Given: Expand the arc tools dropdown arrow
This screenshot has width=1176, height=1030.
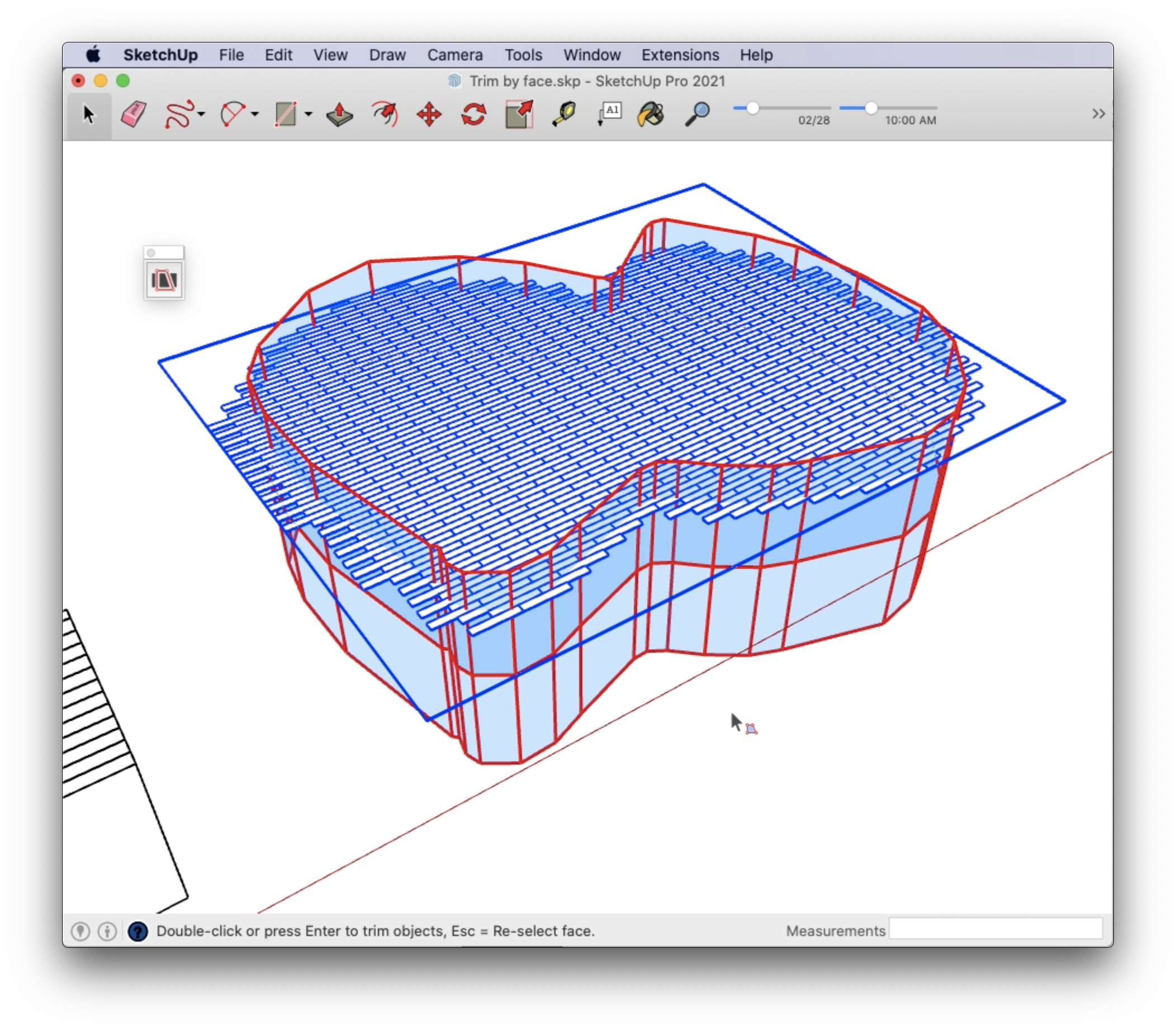Looking at the screenshot, I should 255,114.
